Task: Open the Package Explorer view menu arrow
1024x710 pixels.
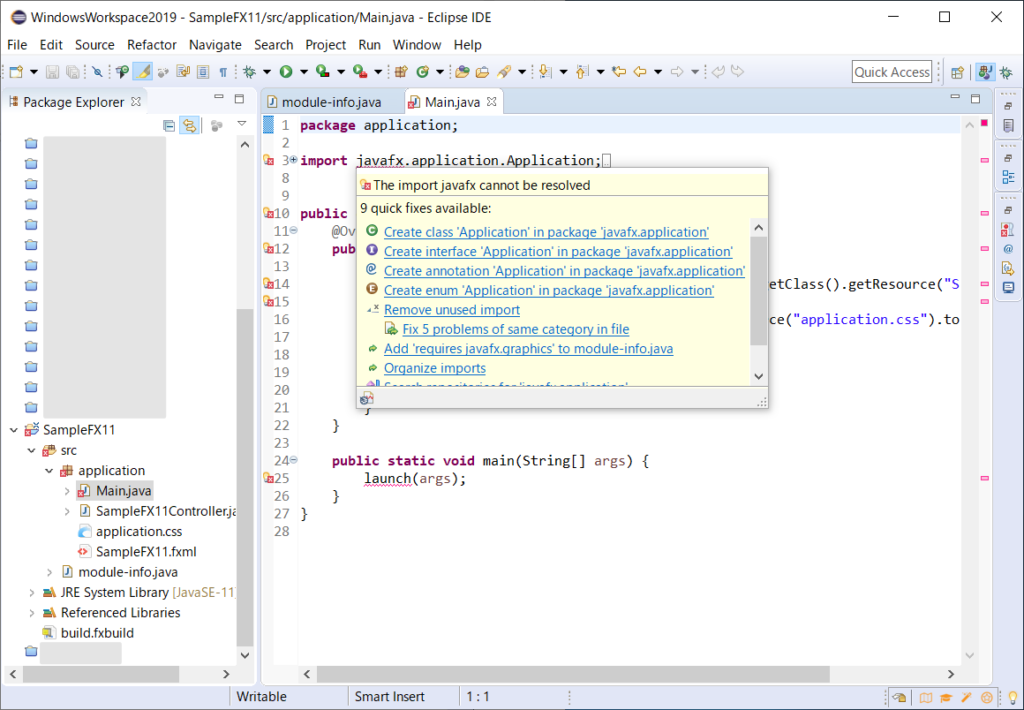Action: click(x=242, y=124)
